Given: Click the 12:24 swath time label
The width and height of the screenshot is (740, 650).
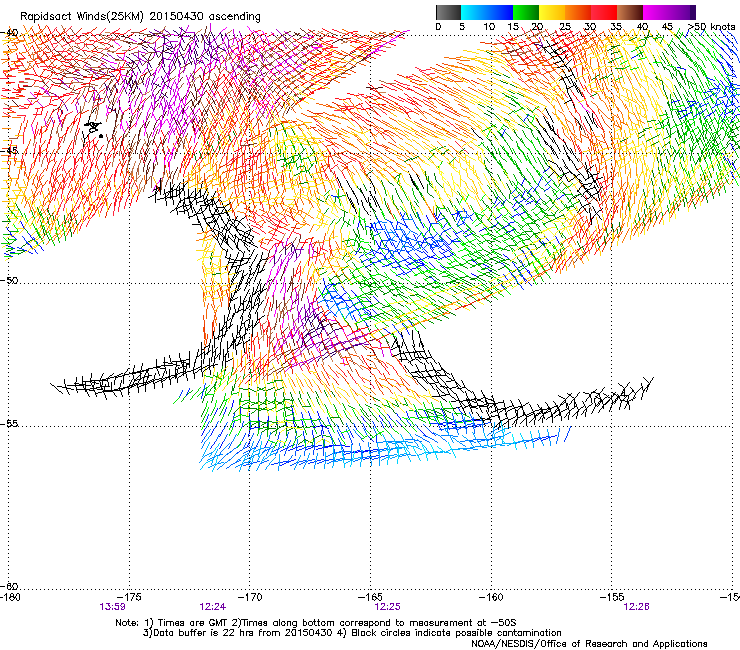Looking at the screenshot, I should coord(212,607).
